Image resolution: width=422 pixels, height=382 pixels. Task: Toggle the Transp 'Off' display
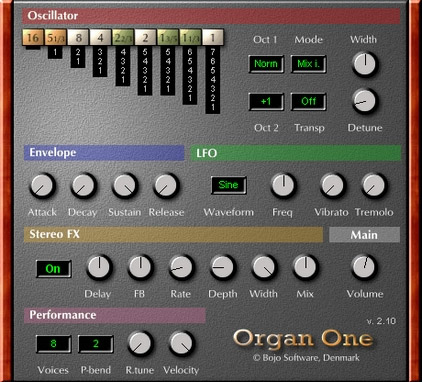[308, 101]
